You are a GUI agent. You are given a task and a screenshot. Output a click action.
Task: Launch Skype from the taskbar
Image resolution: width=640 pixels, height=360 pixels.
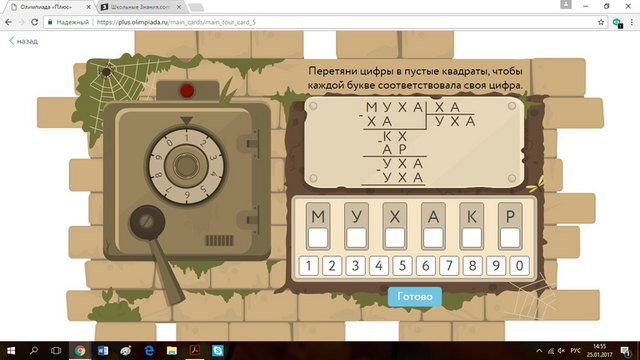(218, 351)
